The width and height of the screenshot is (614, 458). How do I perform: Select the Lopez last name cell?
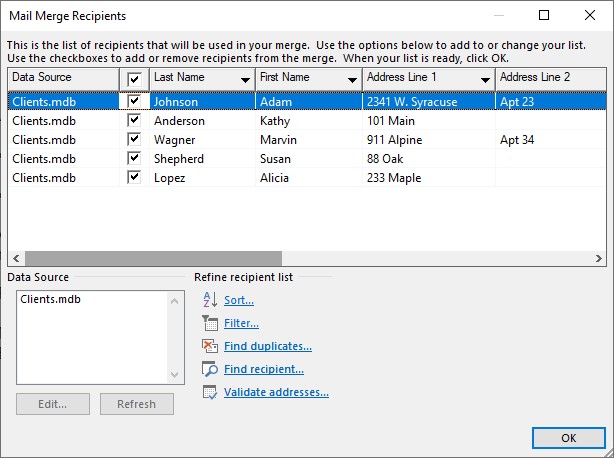(202, 178)
